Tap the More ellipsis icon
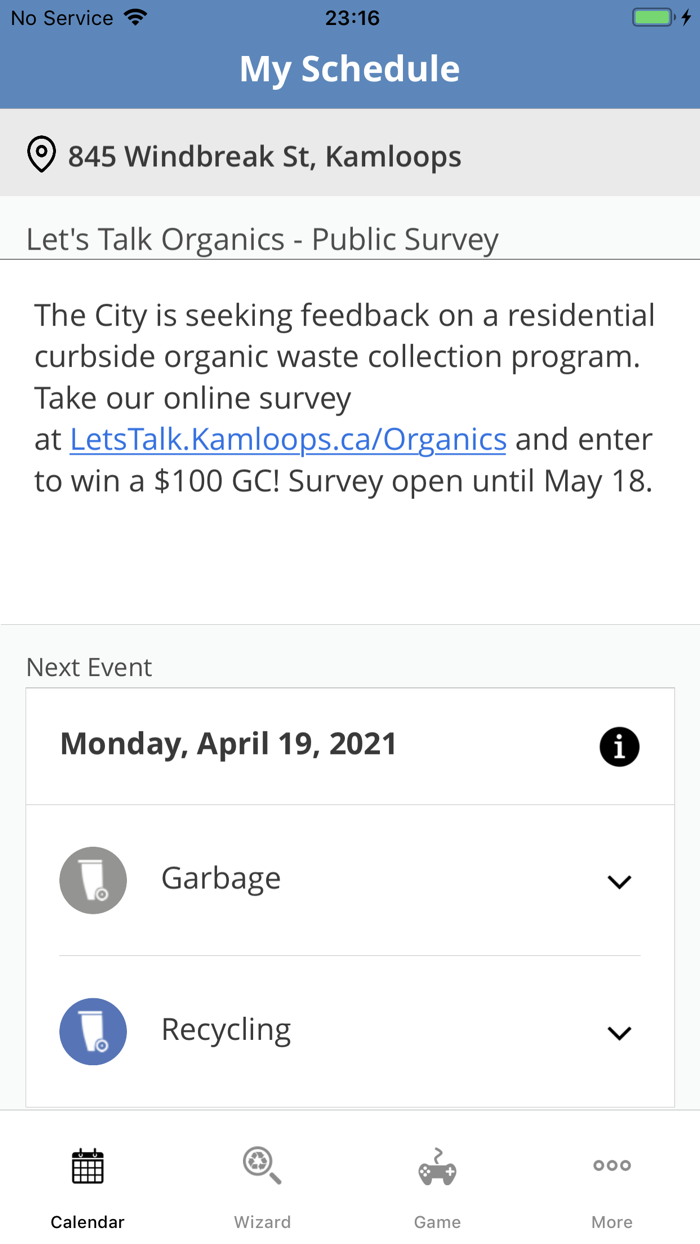The height and width of the screenshot is (1244, 700). [x=611, y=1165]
